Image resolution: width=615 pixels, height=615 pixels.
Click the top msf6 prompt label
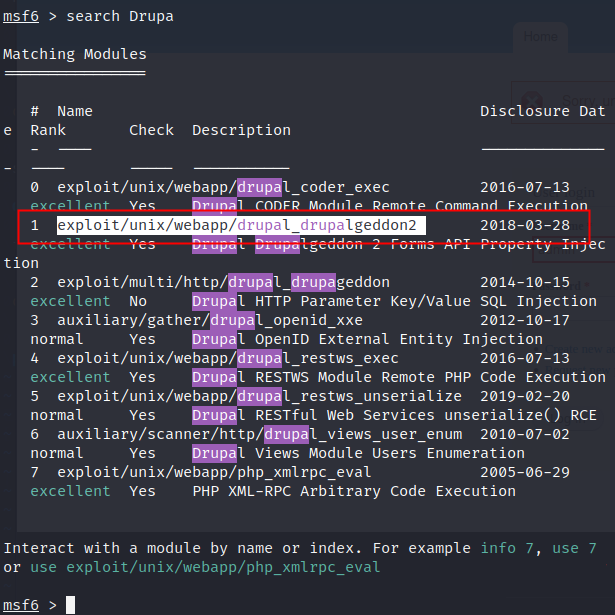coord(21,16)
